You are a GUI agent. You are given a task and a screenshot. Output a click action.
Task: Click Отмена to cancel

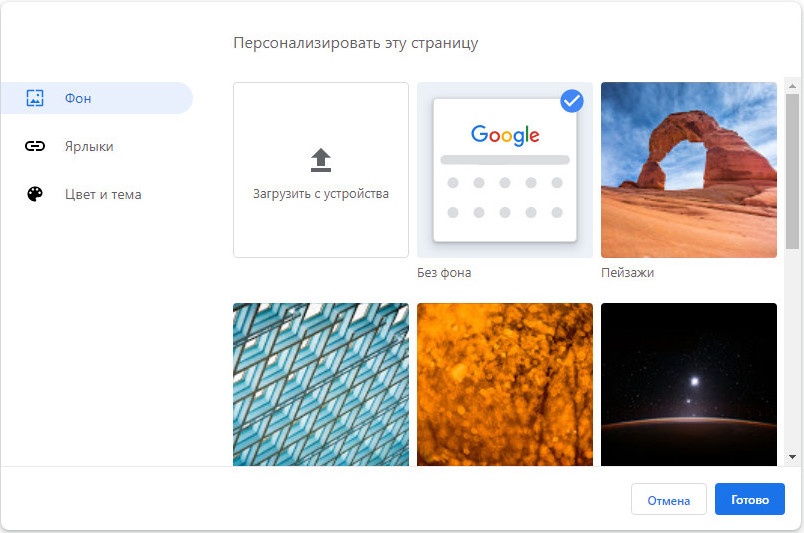tap(669, 499)
